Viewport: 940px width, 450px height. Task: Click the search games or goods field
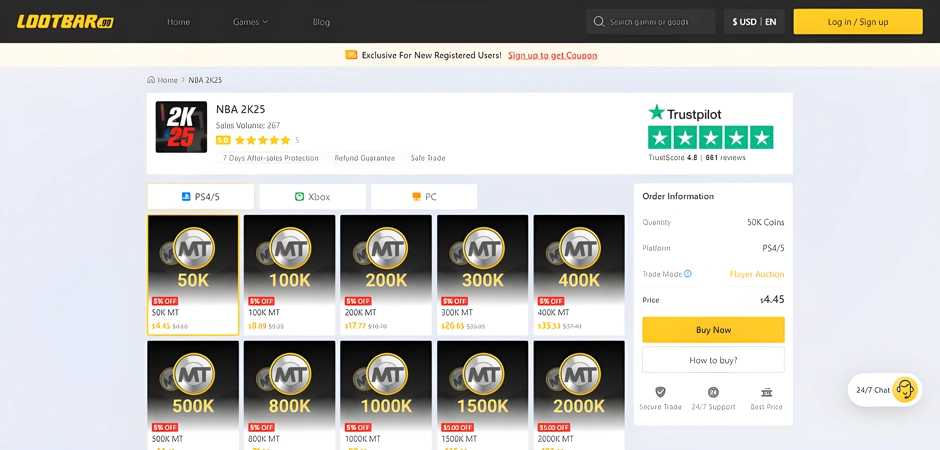tap(650, 22)
